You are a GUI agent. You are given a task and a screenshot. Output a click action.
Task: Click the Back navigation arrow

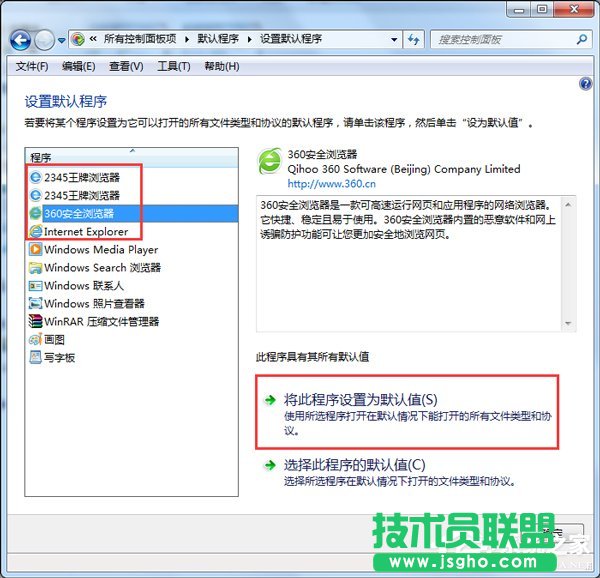(x=20, y=39)
